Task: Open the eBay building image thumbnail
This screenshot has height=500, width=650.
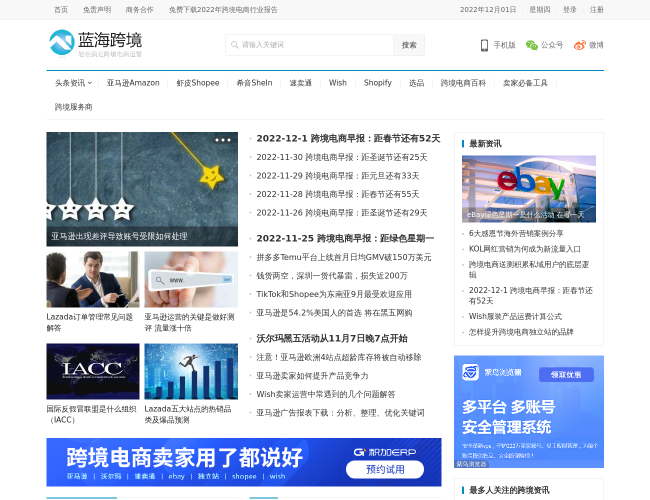Action: pos(529,189)
